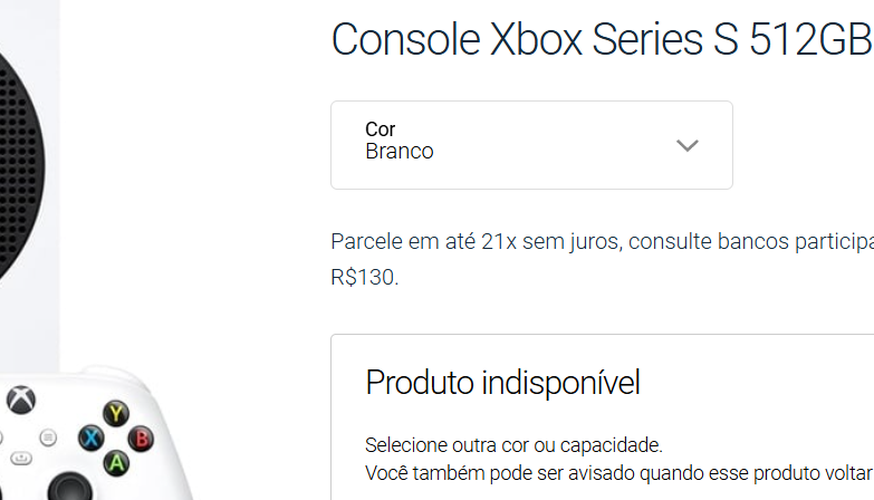Click the controller's black right thumbstick
The image size is (874, 500).
point(67,488)
